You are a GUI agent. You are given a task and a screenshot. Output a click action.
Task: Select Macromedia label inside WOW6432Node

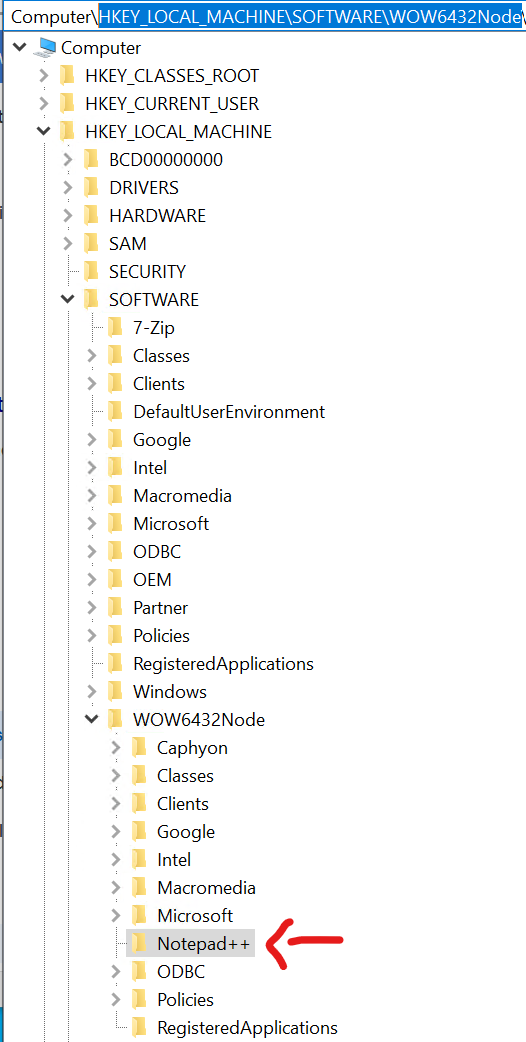pyautogui.click(x=207, y=887)
